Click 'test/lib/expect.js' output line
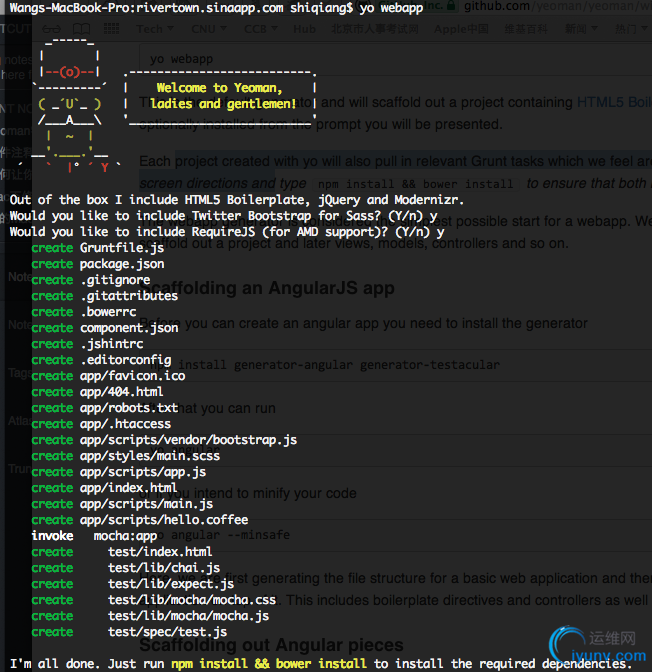This screenshot has width=652, height=672. coord(133,584)
